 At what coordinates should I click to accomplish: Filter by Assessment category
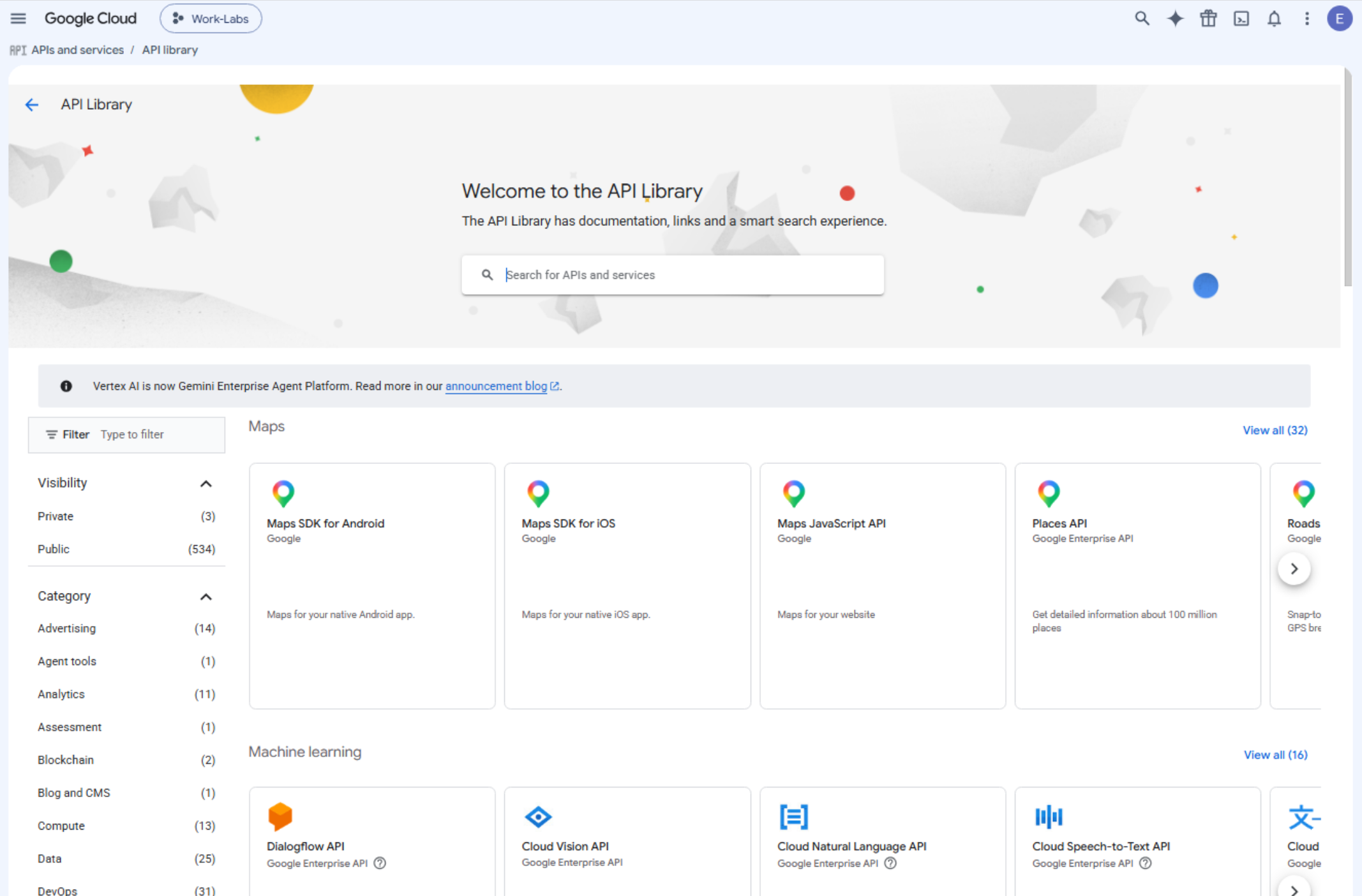coord(126,728)
